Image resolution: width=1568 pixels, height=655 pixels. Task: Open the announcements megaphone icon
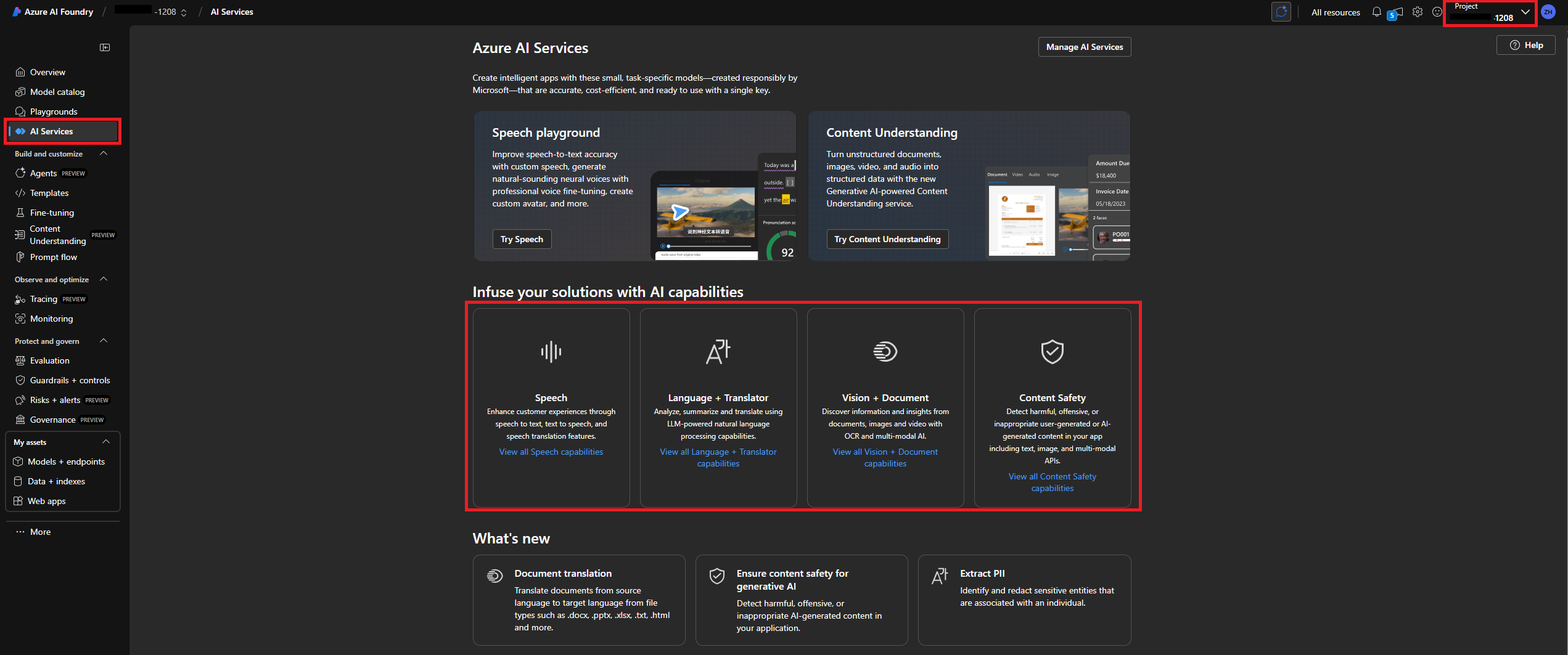tap(1397, 12)
